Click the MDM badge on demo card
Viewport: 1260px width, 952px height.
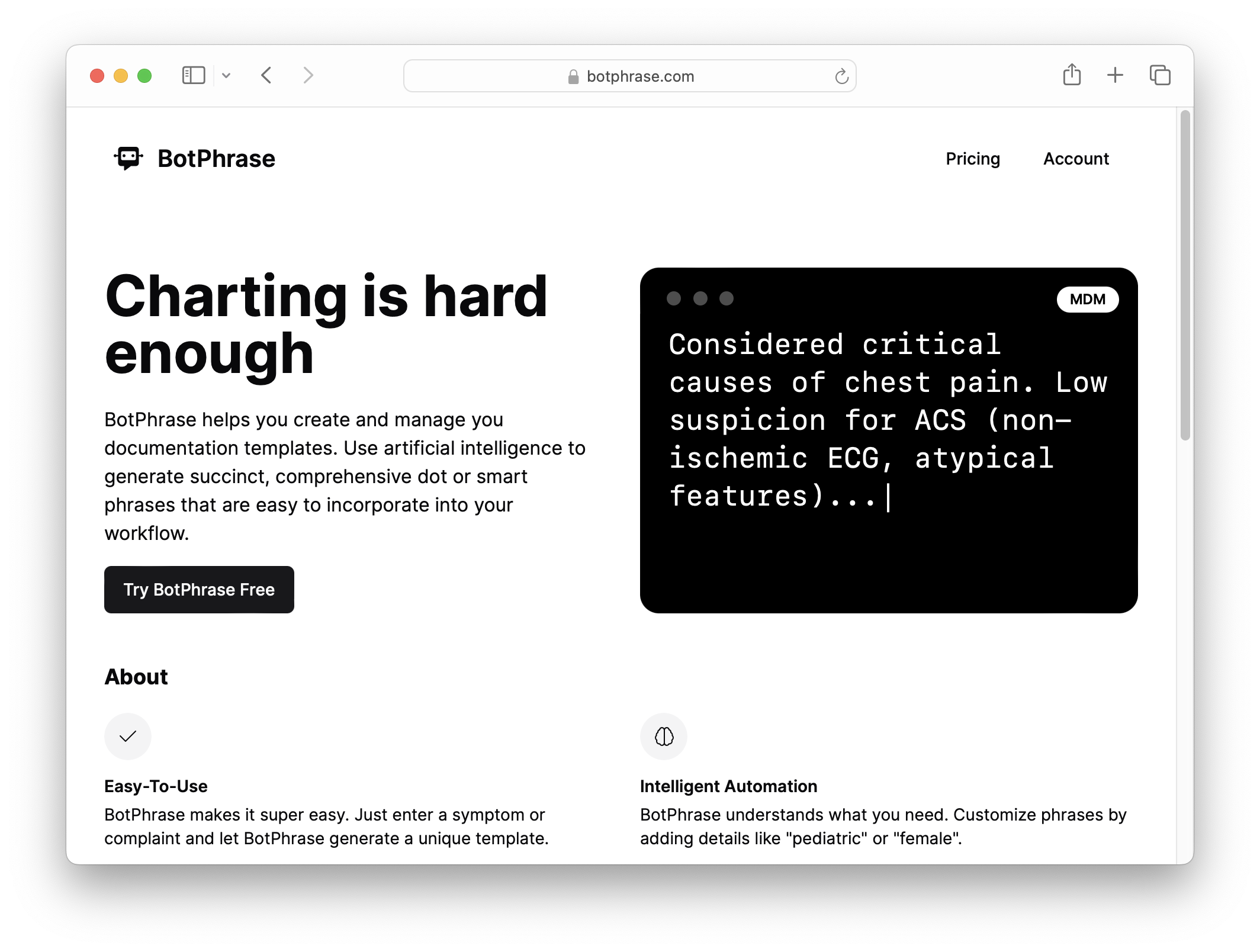[1087, 300]
